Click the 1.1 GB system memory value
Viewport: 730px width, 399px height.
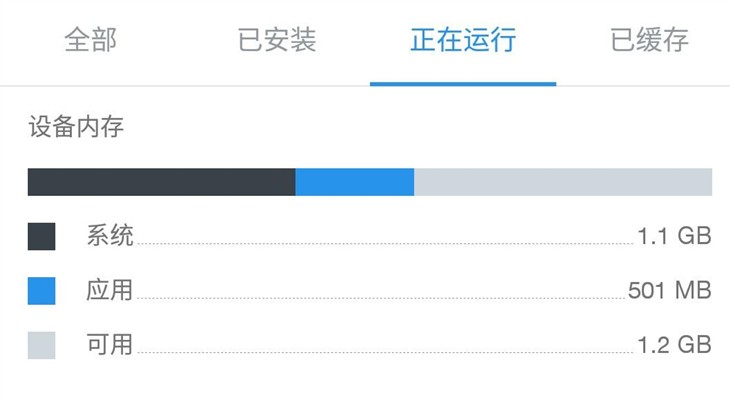(x=674, y=236)
